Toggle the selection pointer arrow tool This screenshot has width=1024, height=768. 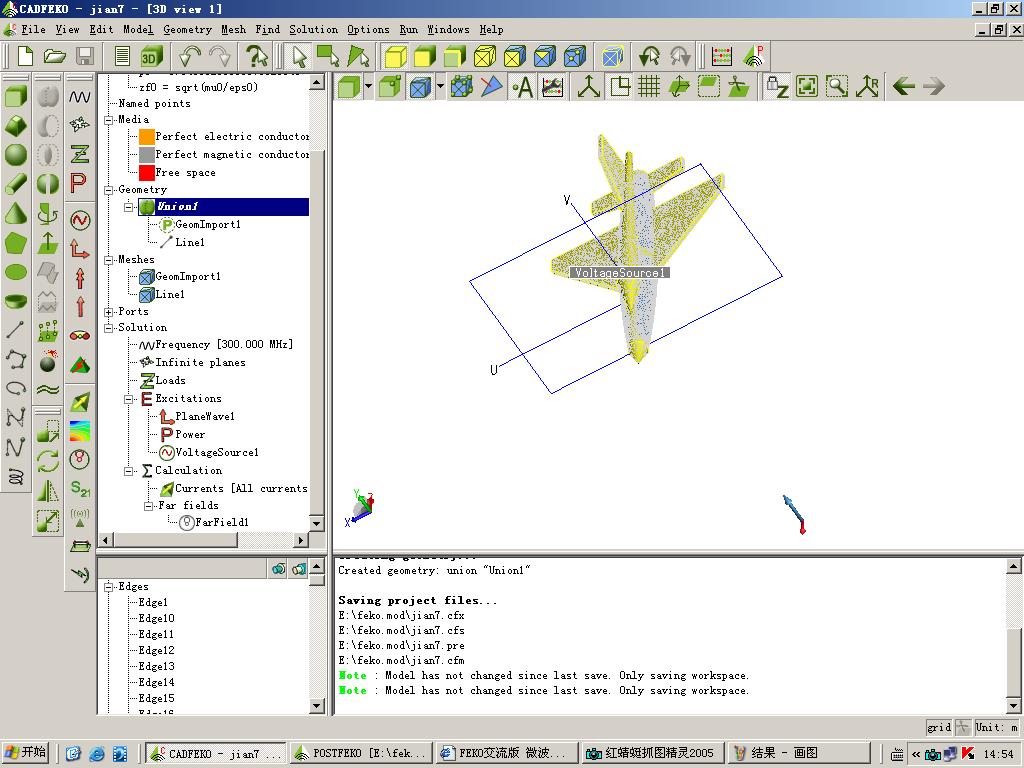[x=299, y=56]
